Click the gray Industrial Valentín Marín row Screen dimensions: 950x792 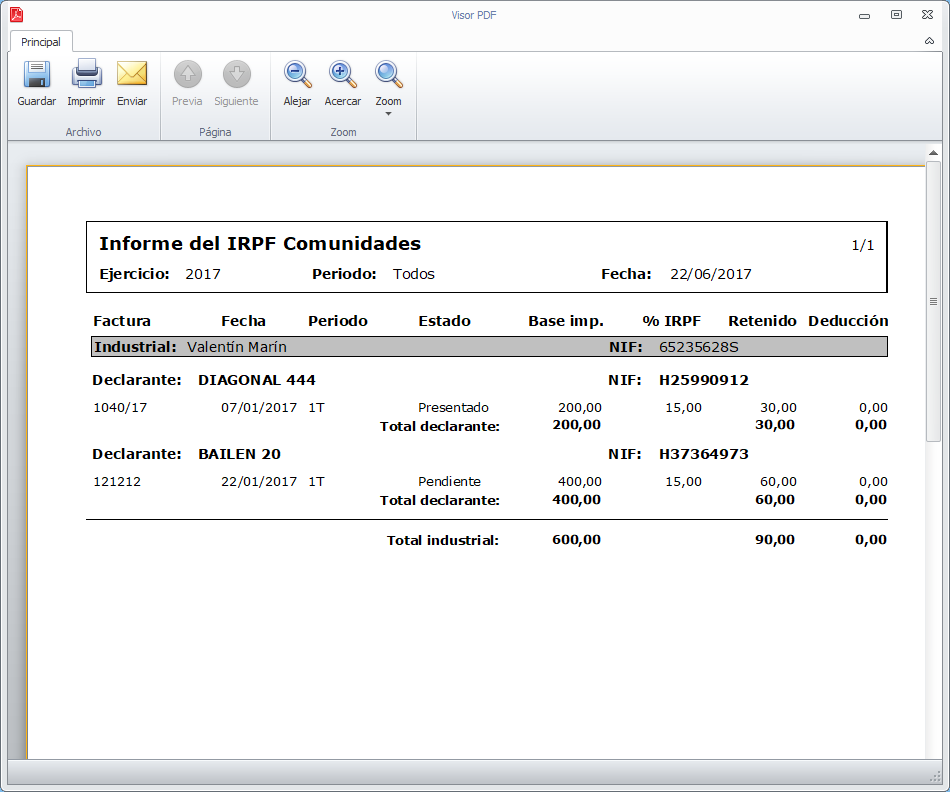pos(487,347)
